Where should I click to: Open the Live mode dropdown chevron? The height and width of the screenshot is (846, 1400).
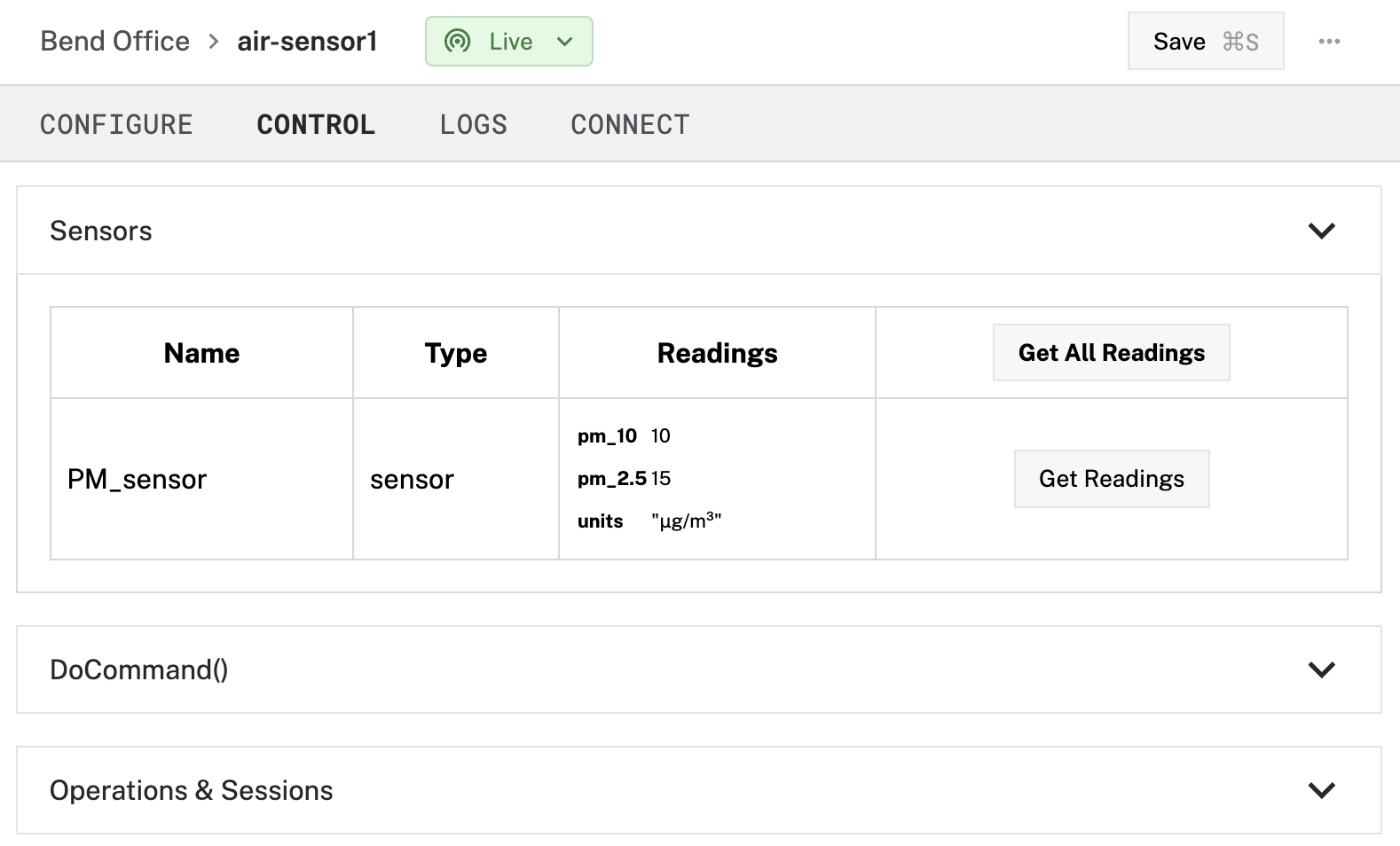[565, 42]
